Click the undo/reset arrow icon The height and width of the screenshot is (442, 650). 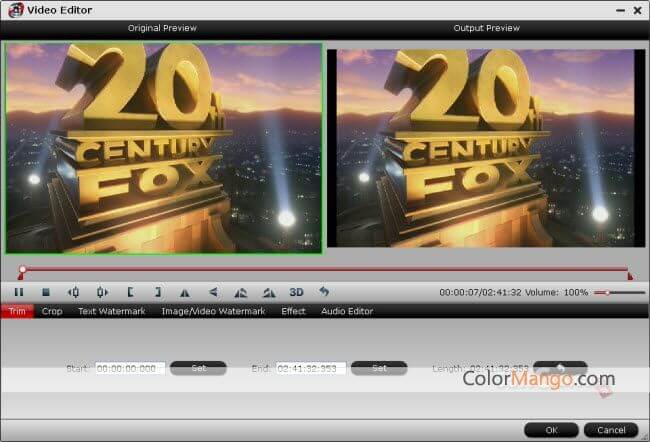[x=324, y=292]
